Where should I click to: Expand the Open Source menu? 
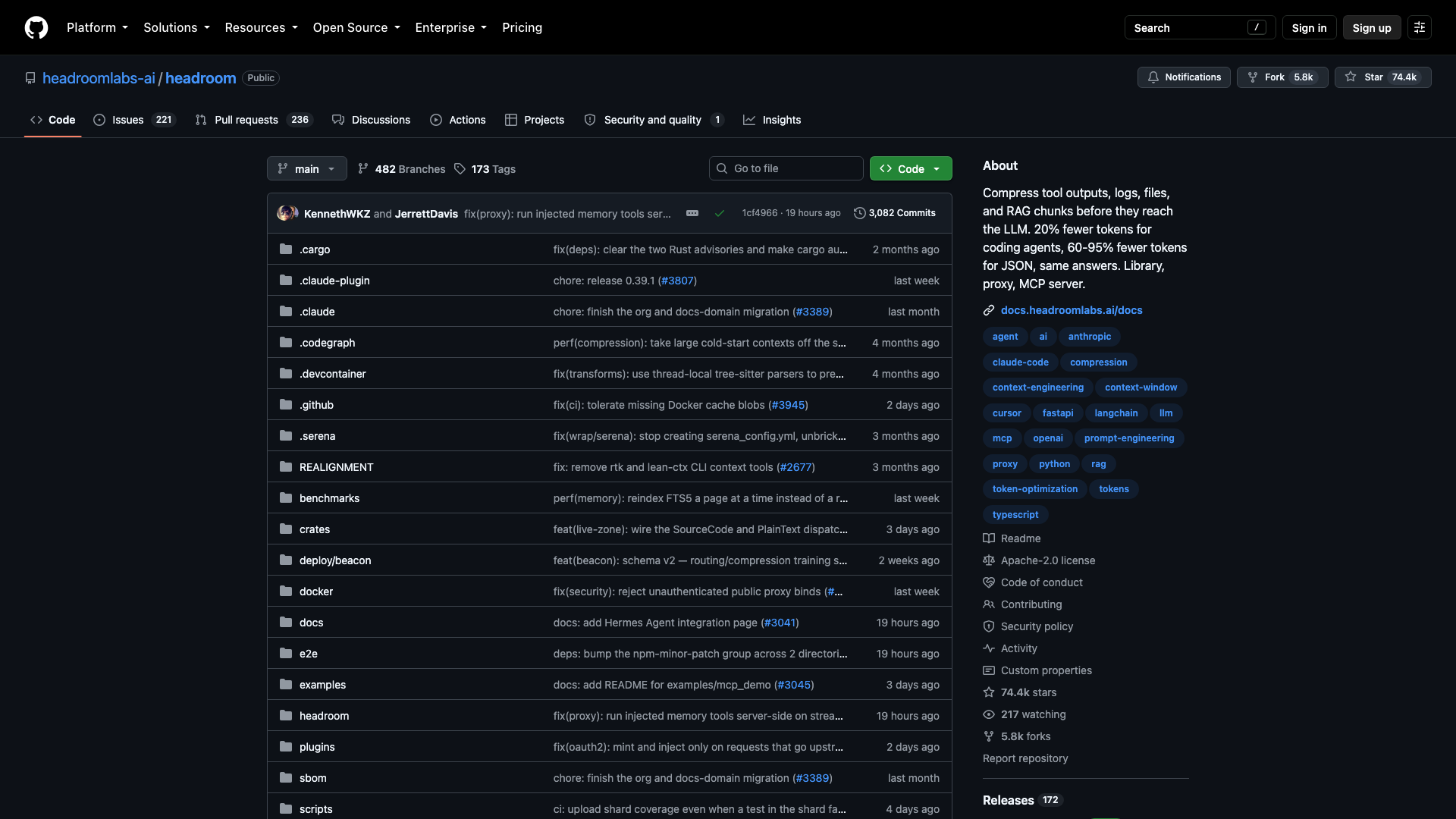[356, 27]
